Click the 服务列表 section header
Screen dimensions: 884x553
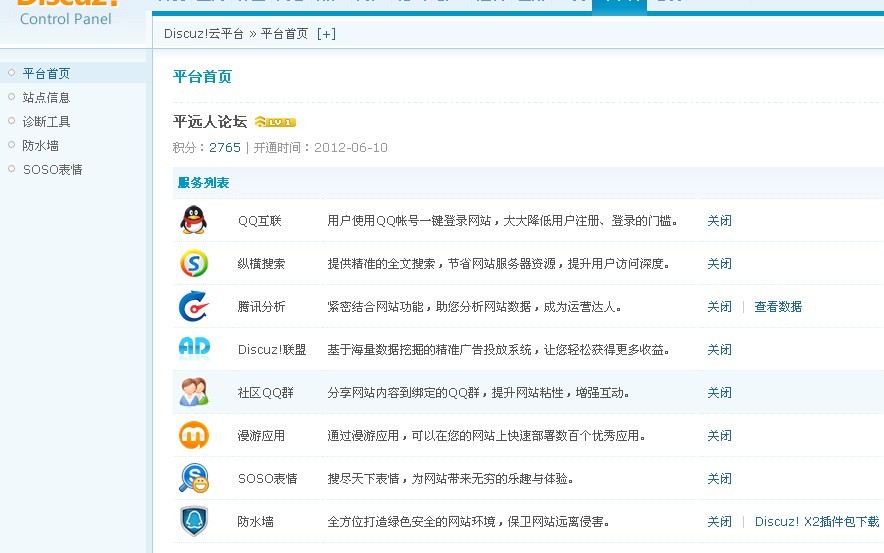[x=204, y=183]
